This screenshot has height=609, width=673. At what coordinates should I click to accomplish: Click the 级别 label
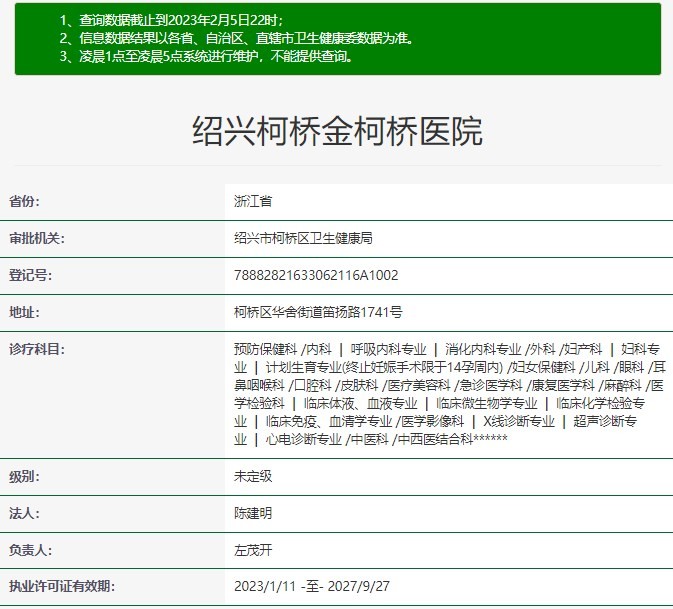(x=24, y=476)
